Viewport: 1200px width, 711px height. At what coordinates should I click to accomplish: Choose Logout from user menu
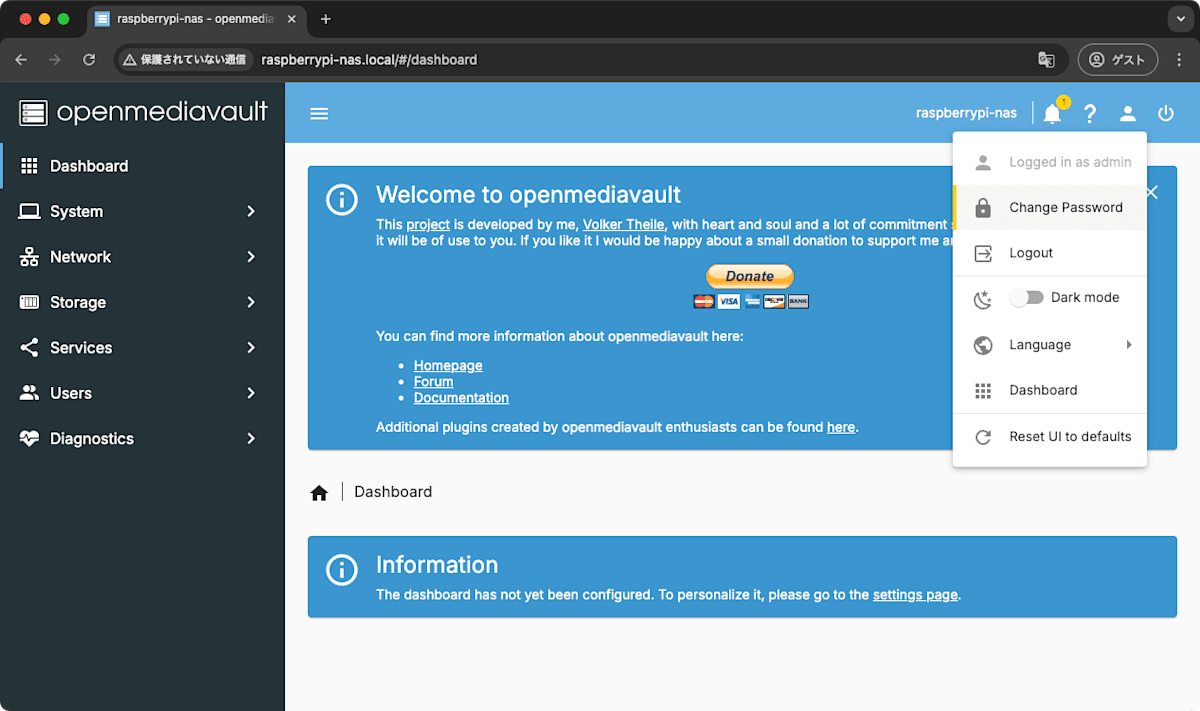(x=1050, y=253)
